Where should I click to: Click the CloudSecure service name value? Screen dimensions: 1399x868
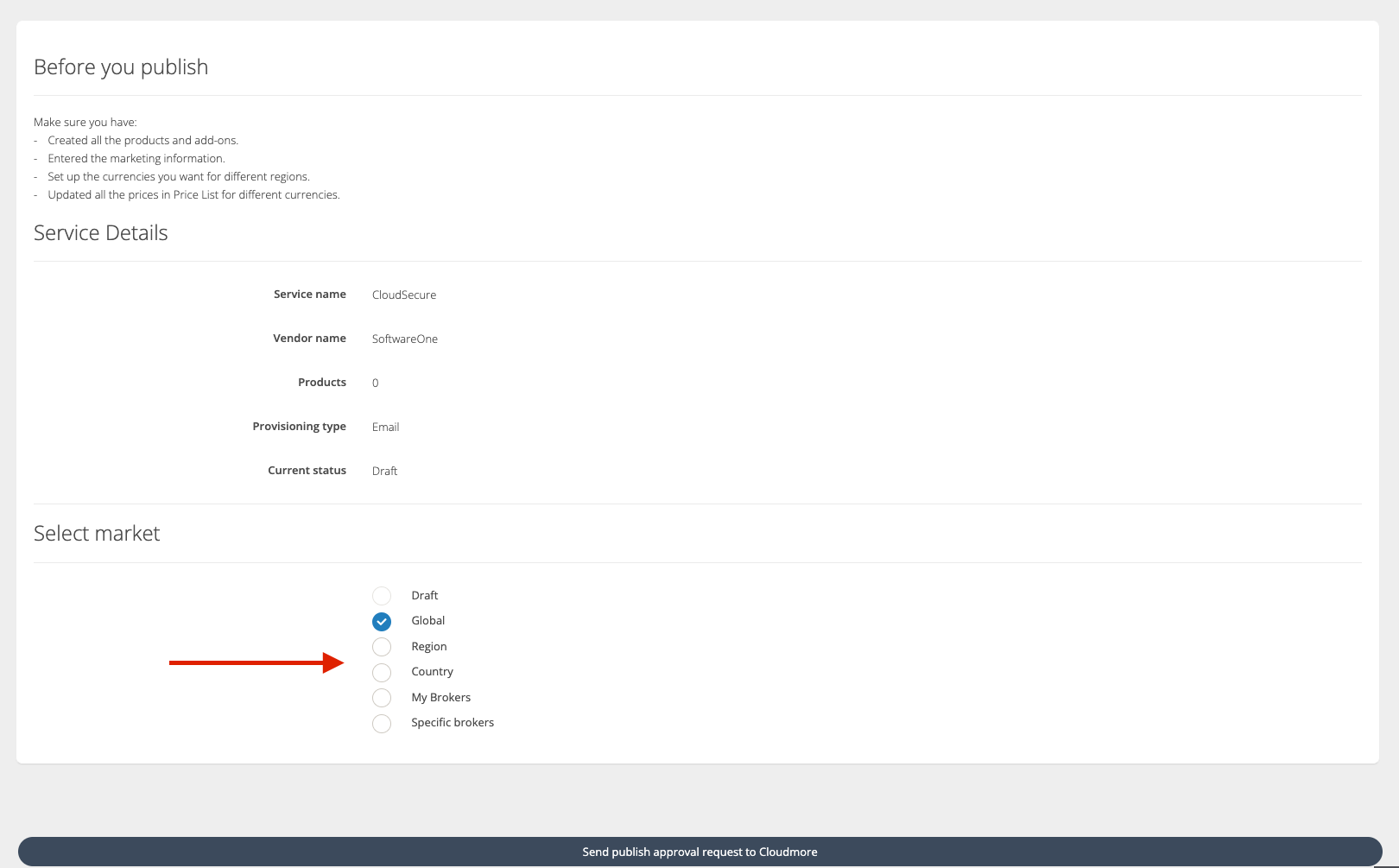(403, 295)
